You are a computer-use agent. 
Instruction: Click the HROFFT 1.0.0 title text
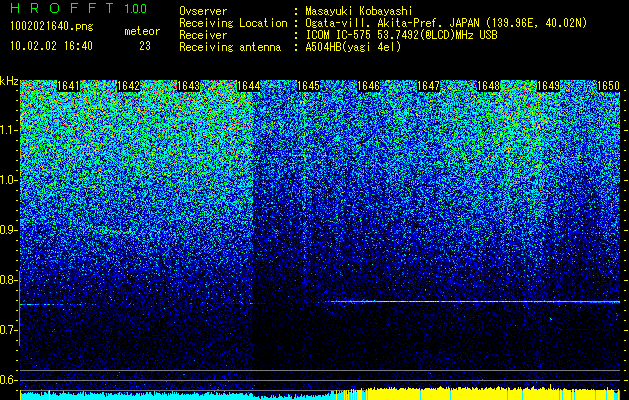click(x=79, y=8)
